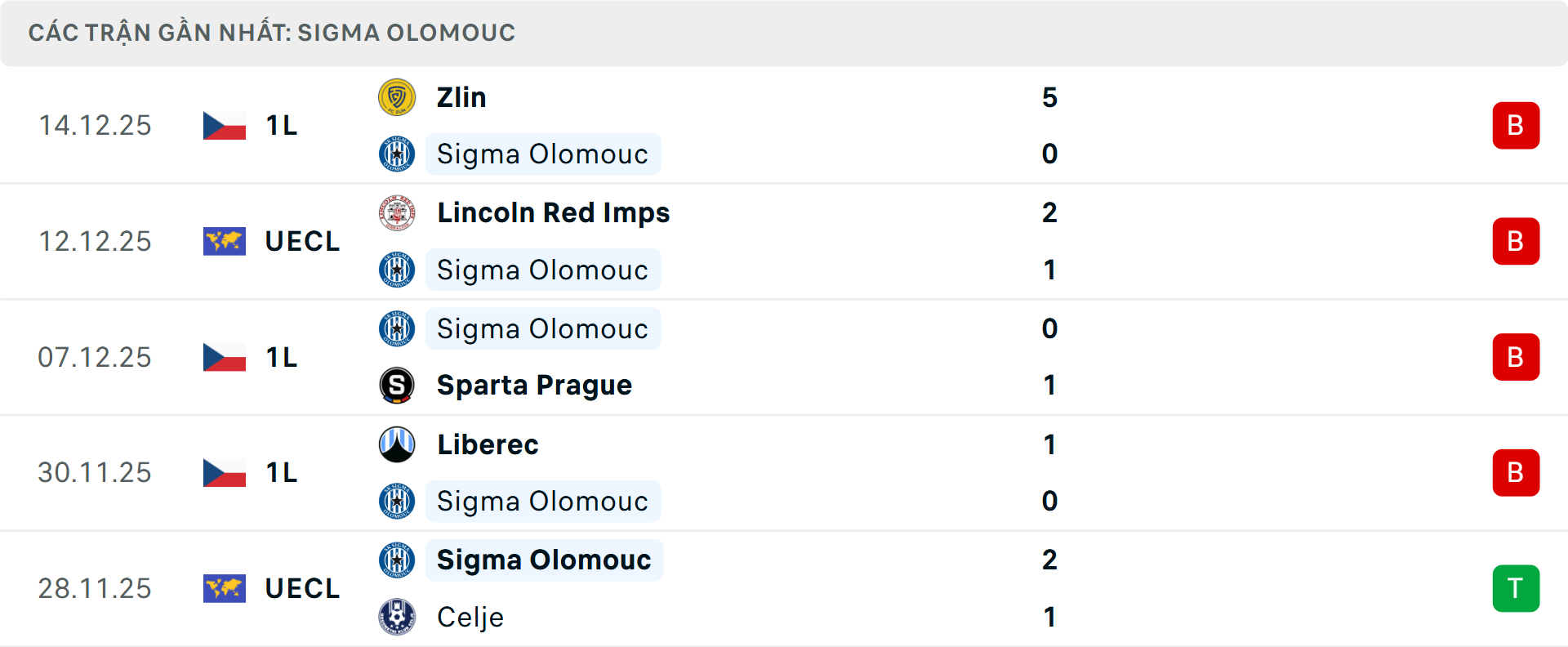Click the Zlin club crest
1568x647 pixels.
(397, 96)
